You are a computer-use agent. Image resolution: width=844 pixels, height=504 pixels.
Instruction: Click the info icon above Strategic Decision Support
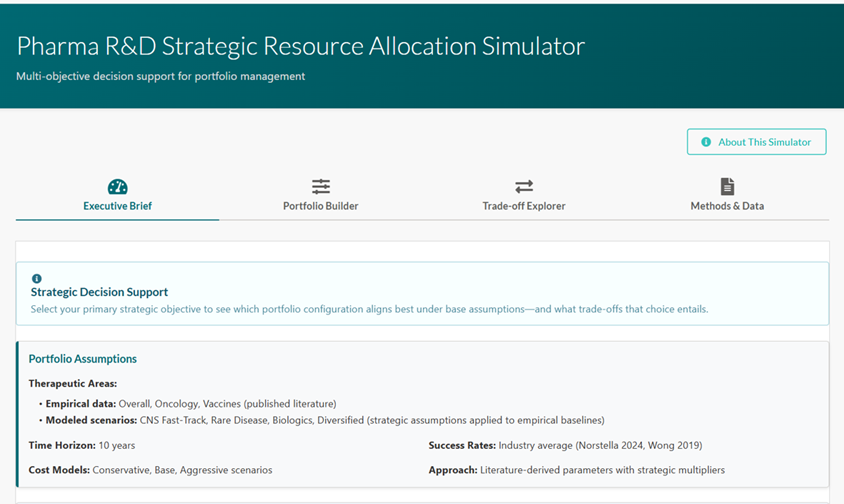coord(37,279)
